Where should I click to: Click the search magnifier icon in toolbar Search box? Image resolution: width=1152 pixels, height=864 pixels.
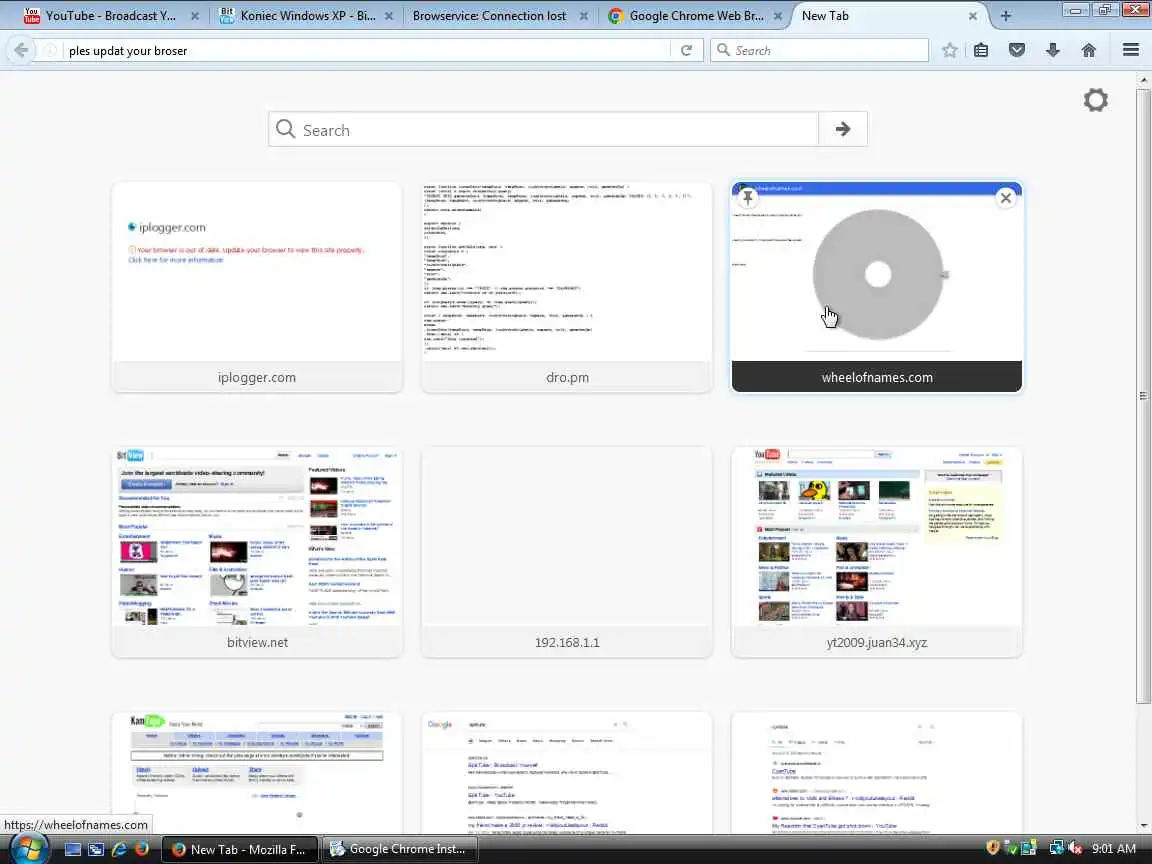point(724,50)
